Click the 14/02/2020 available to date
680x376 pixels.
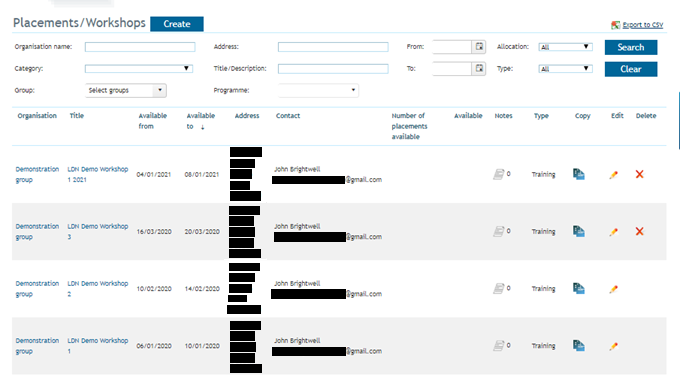(x=202, y=289)
